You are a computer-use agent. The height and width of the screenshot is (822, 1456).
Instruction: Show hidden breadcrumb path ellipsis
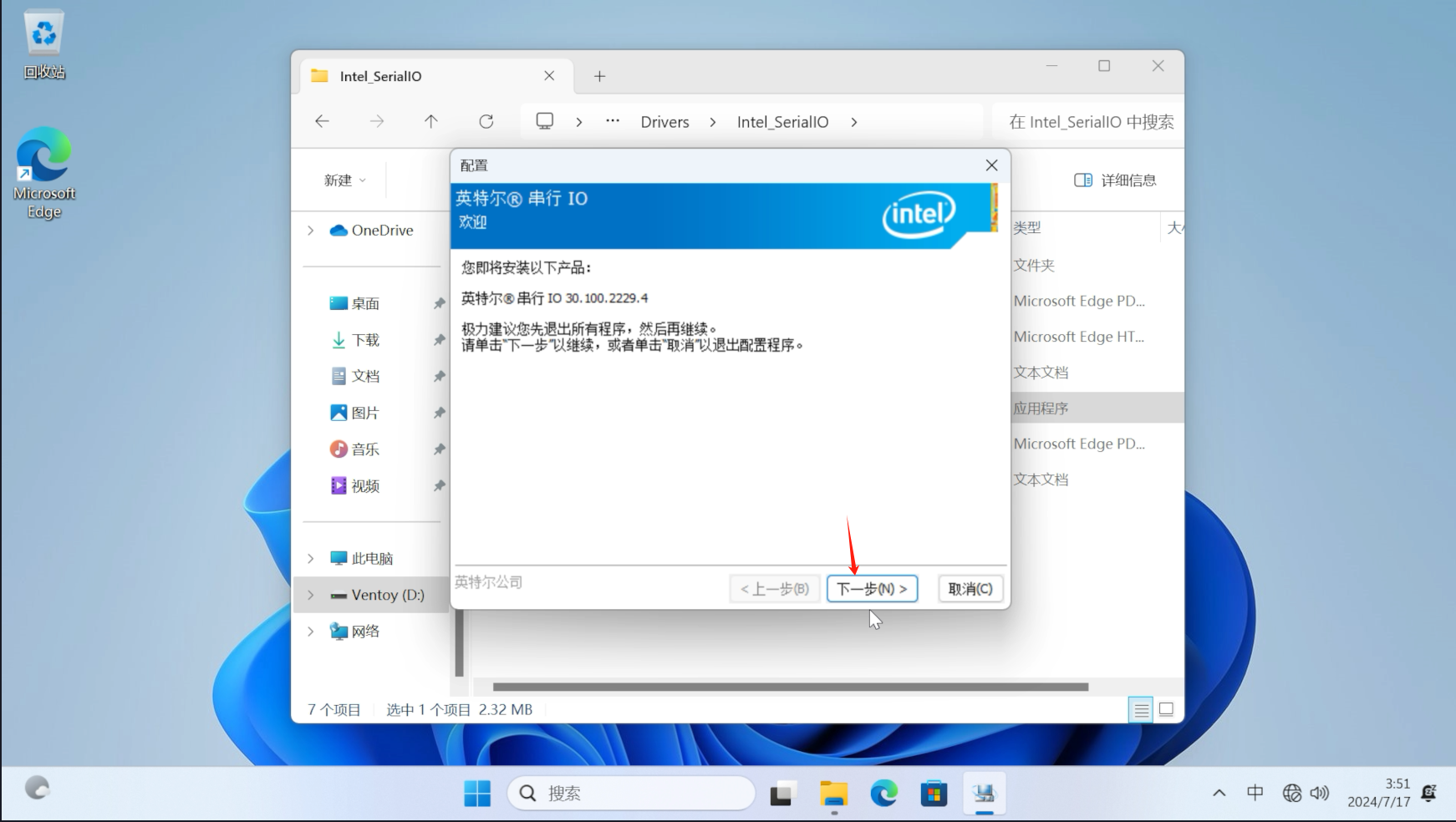coord(613,121)
